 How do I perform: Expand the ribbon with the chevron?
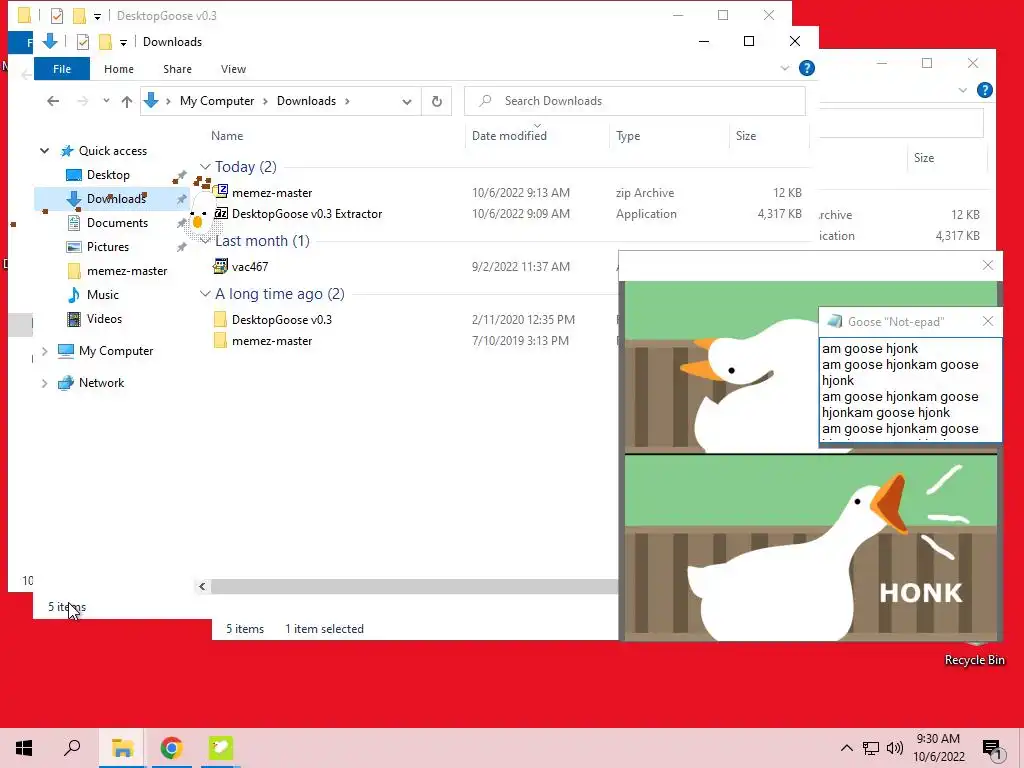784,68
